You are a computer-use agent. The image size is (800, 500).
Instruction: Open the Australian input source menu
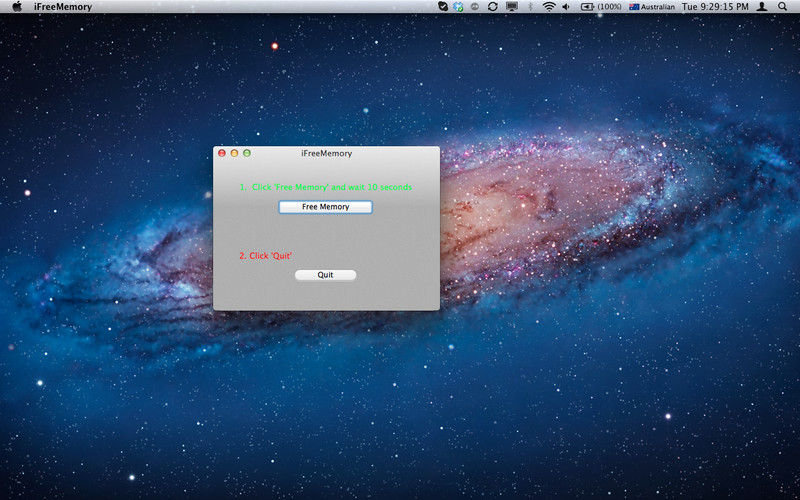point(652,7)
